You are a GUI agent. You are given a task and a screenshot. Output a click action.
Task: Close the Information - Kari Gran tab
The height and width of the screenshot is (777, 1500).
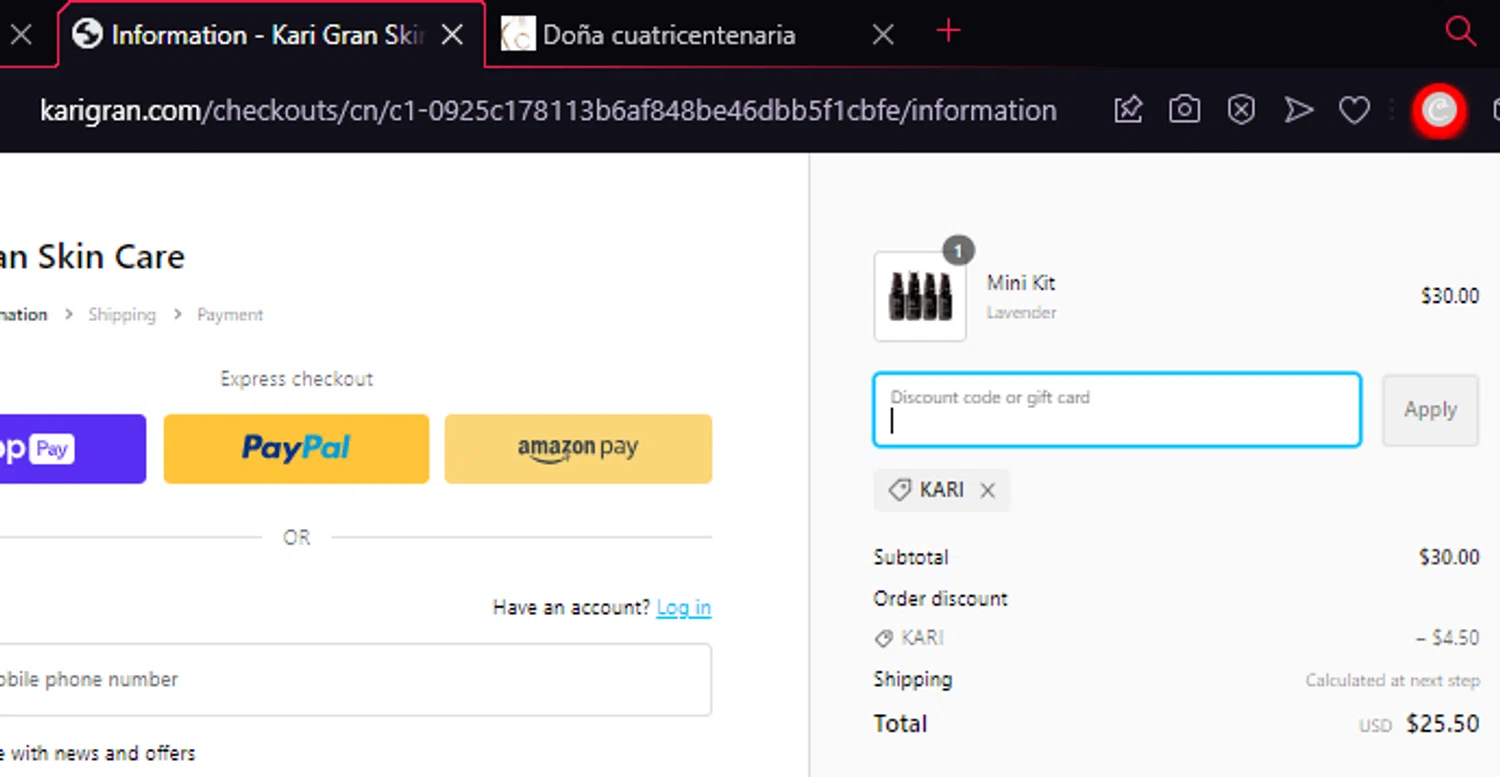452,35
